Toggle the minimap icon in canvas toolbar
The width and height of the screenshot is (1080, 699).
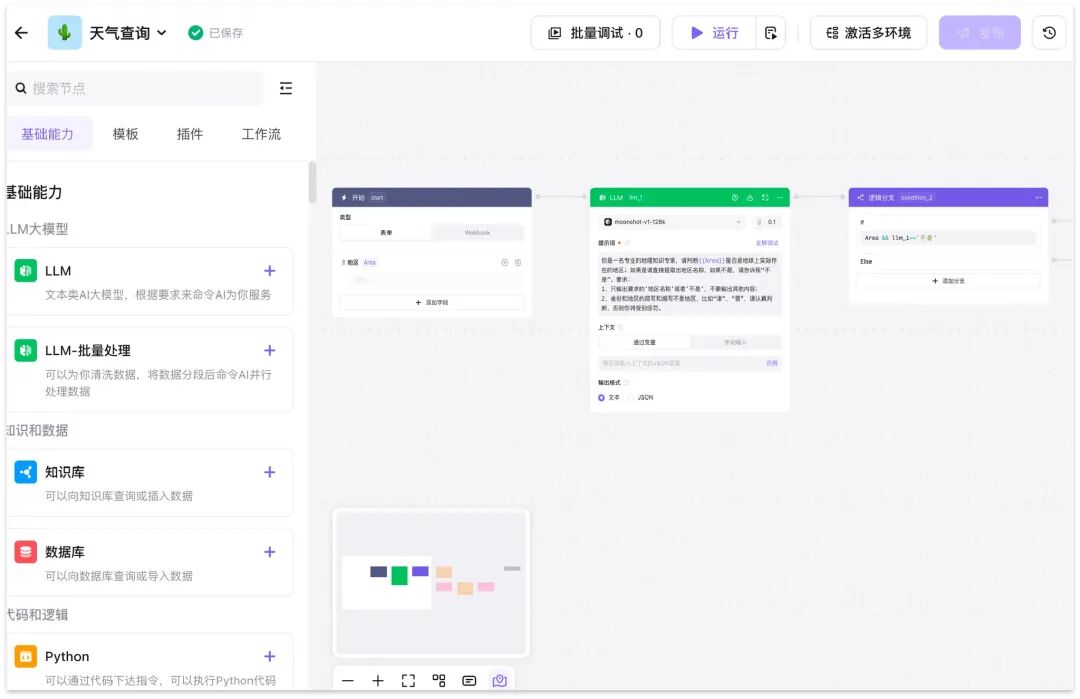tap(499, 680)
